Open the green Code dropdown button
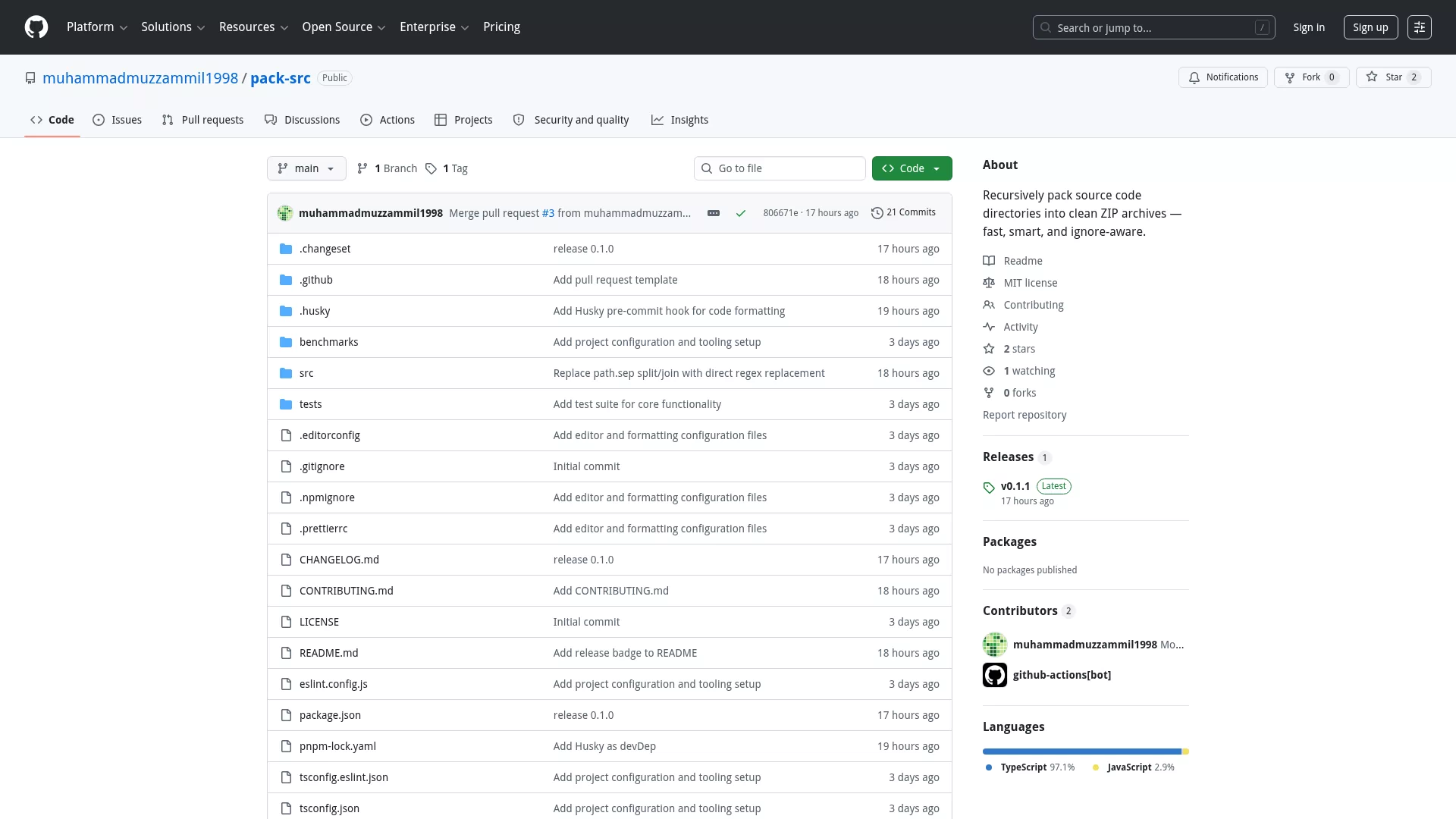This screenshot has width=1456, height=819. pyautogui.click(x=912, y=168)
